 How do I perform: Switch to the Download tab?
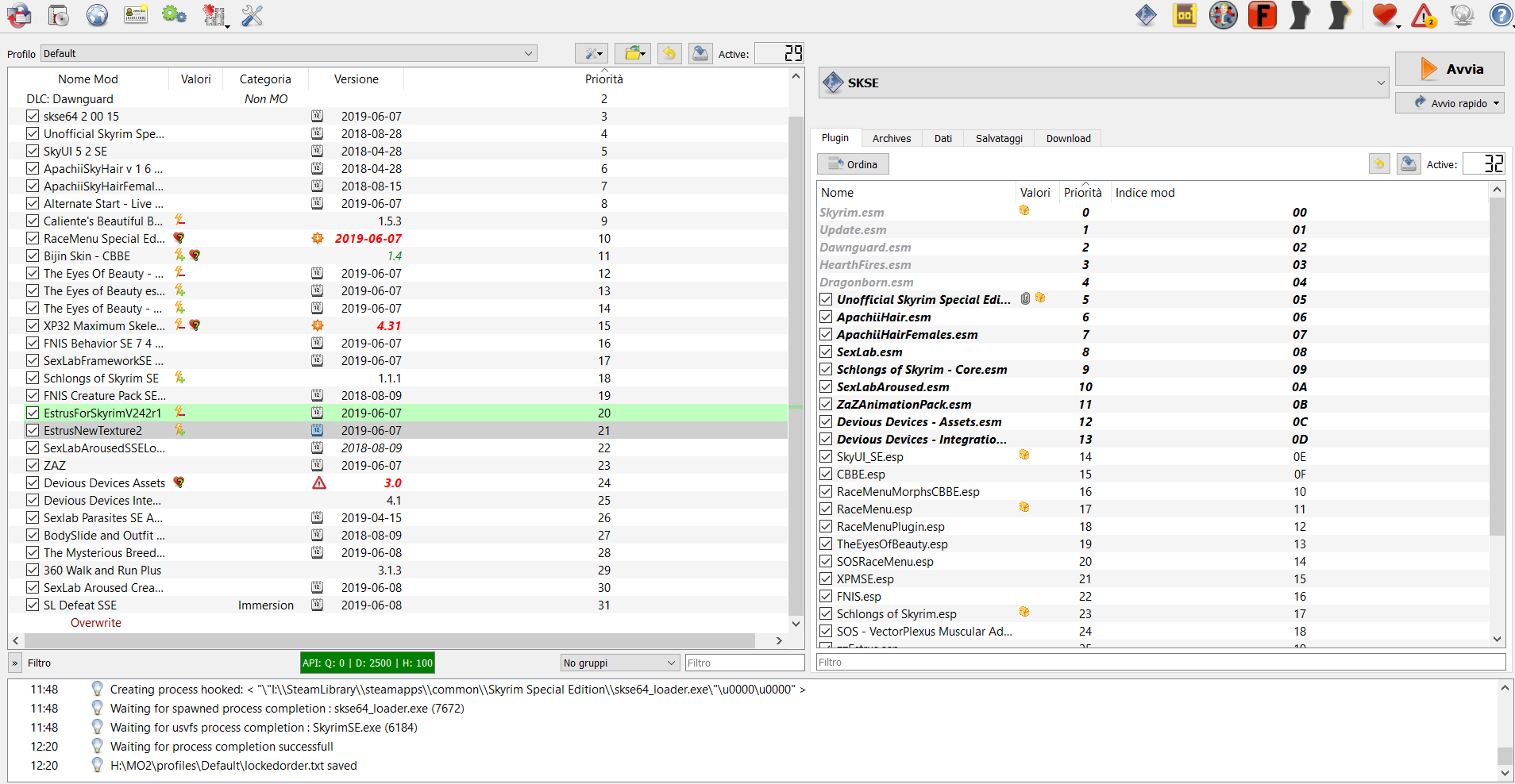coord(1068,138)
